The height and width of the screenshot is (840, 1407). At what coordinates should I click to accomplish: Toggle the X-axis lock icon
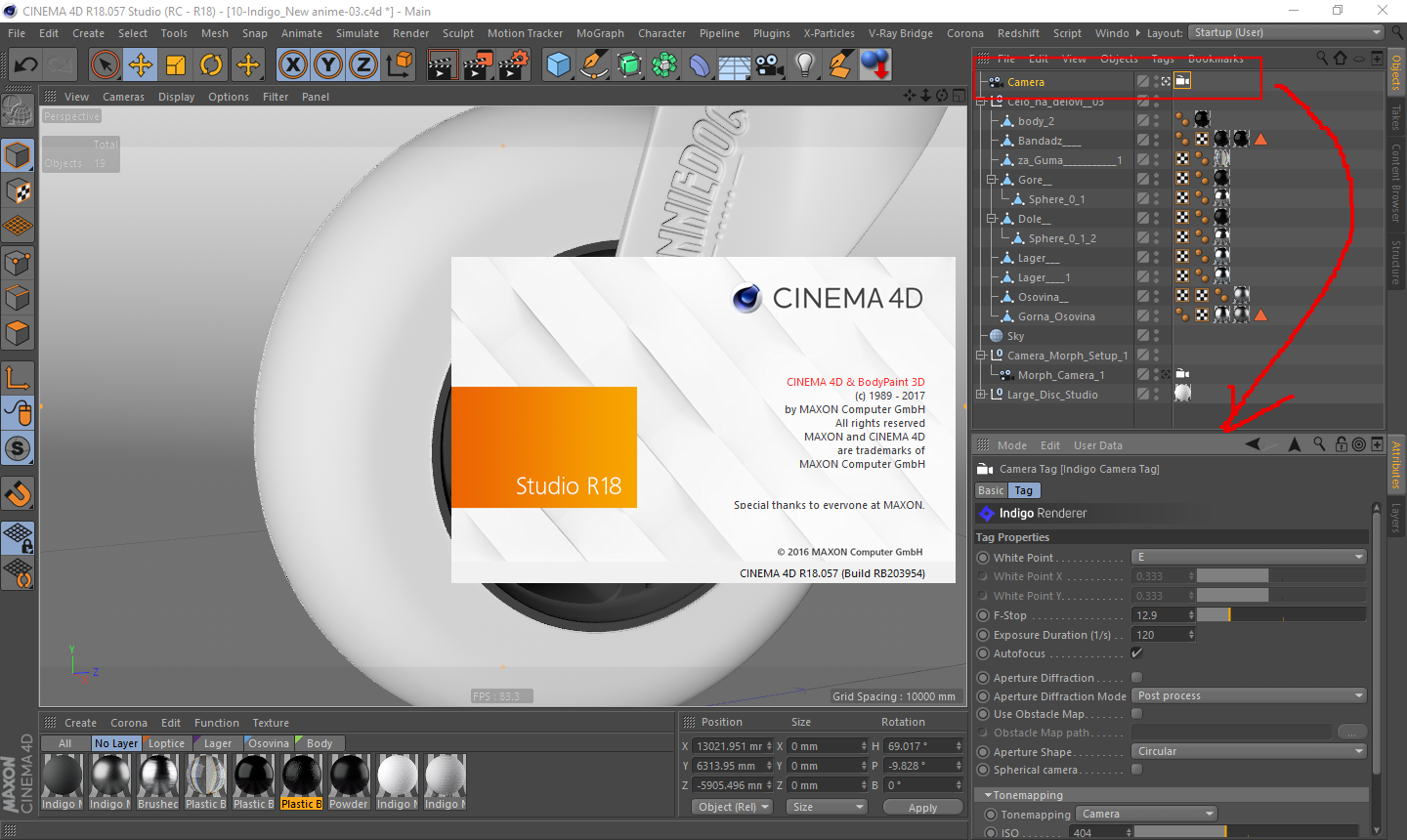292,65
